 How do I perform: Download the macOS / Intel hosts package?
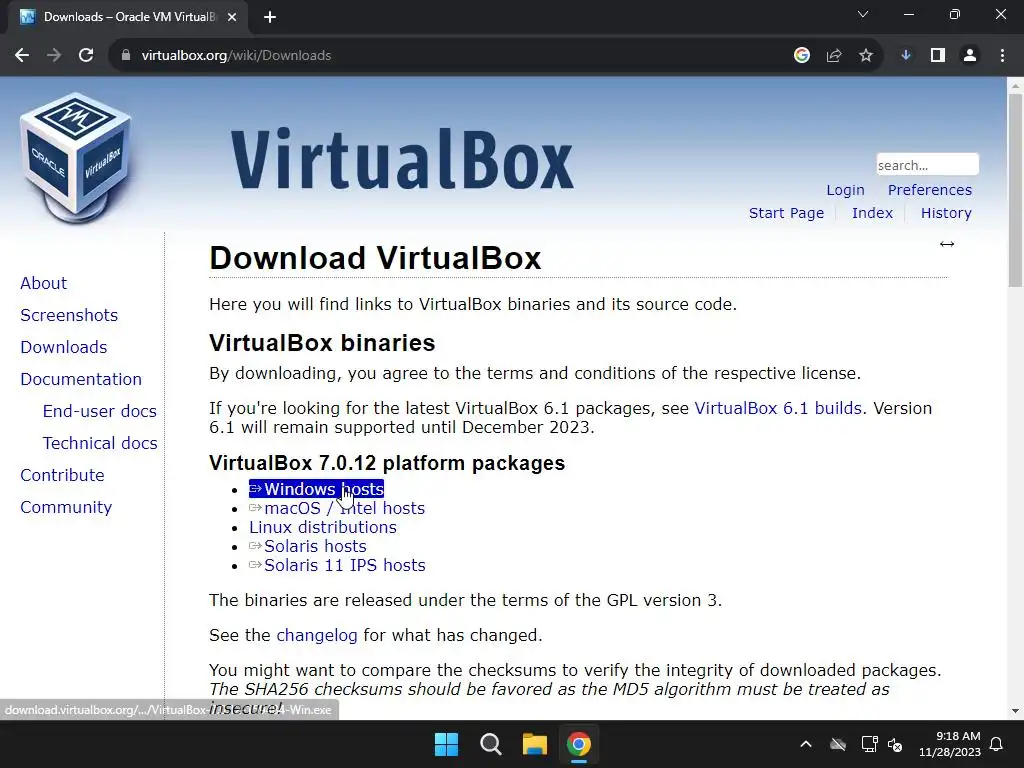point(337,508)
